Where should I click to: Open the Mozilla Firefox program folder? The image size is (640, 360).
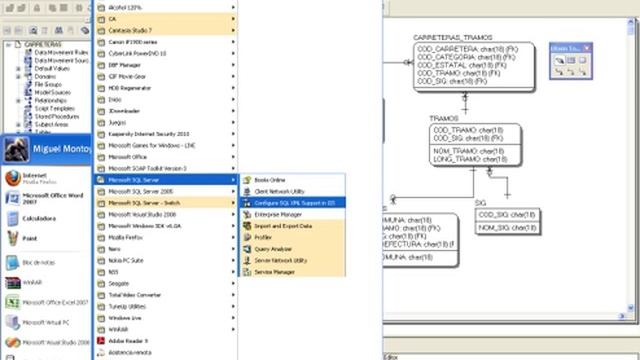(x=166, y=237)
